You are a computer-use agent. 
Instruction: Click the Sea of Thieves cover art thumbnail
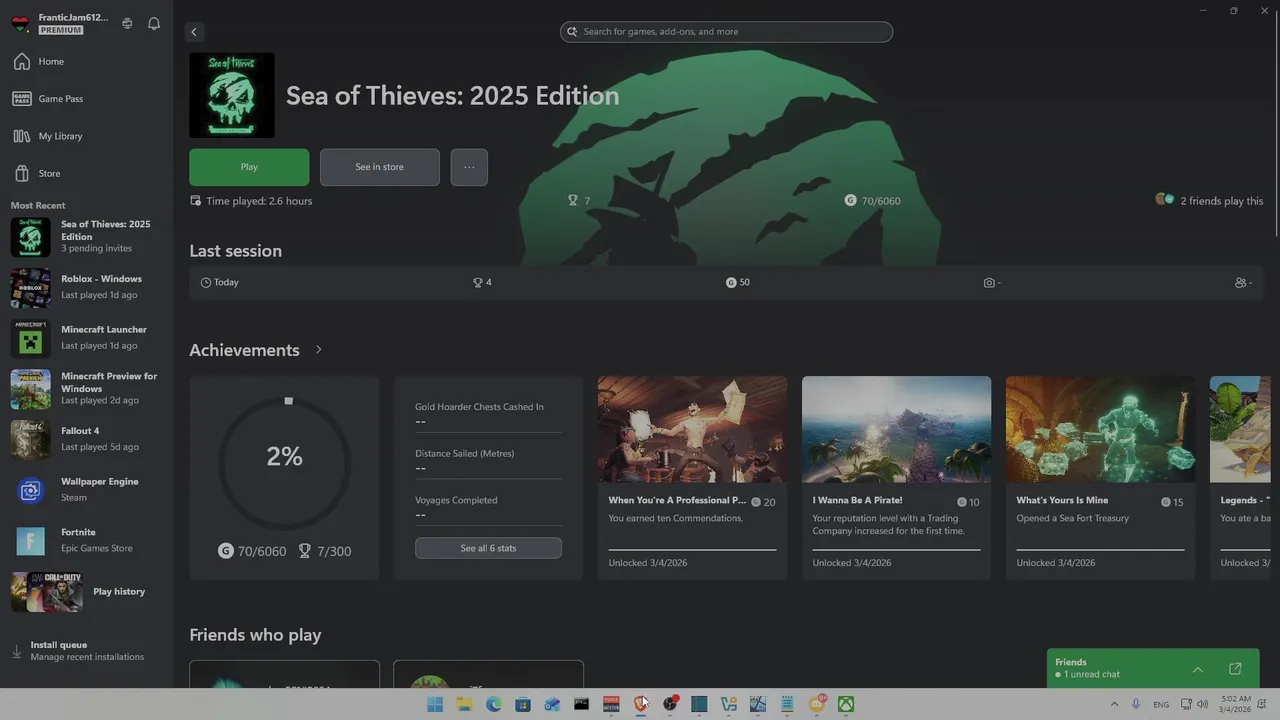pyautogui.click(x=232, y=95)
